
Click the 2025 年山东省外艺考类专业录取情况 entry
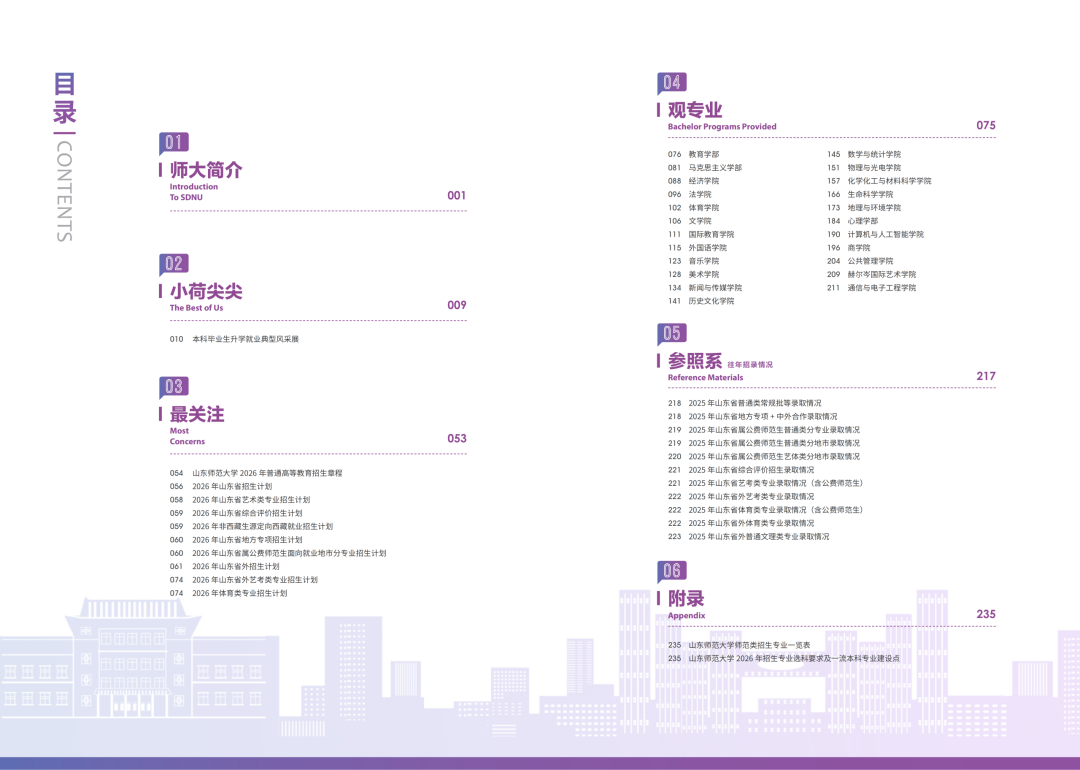[741, 497]
